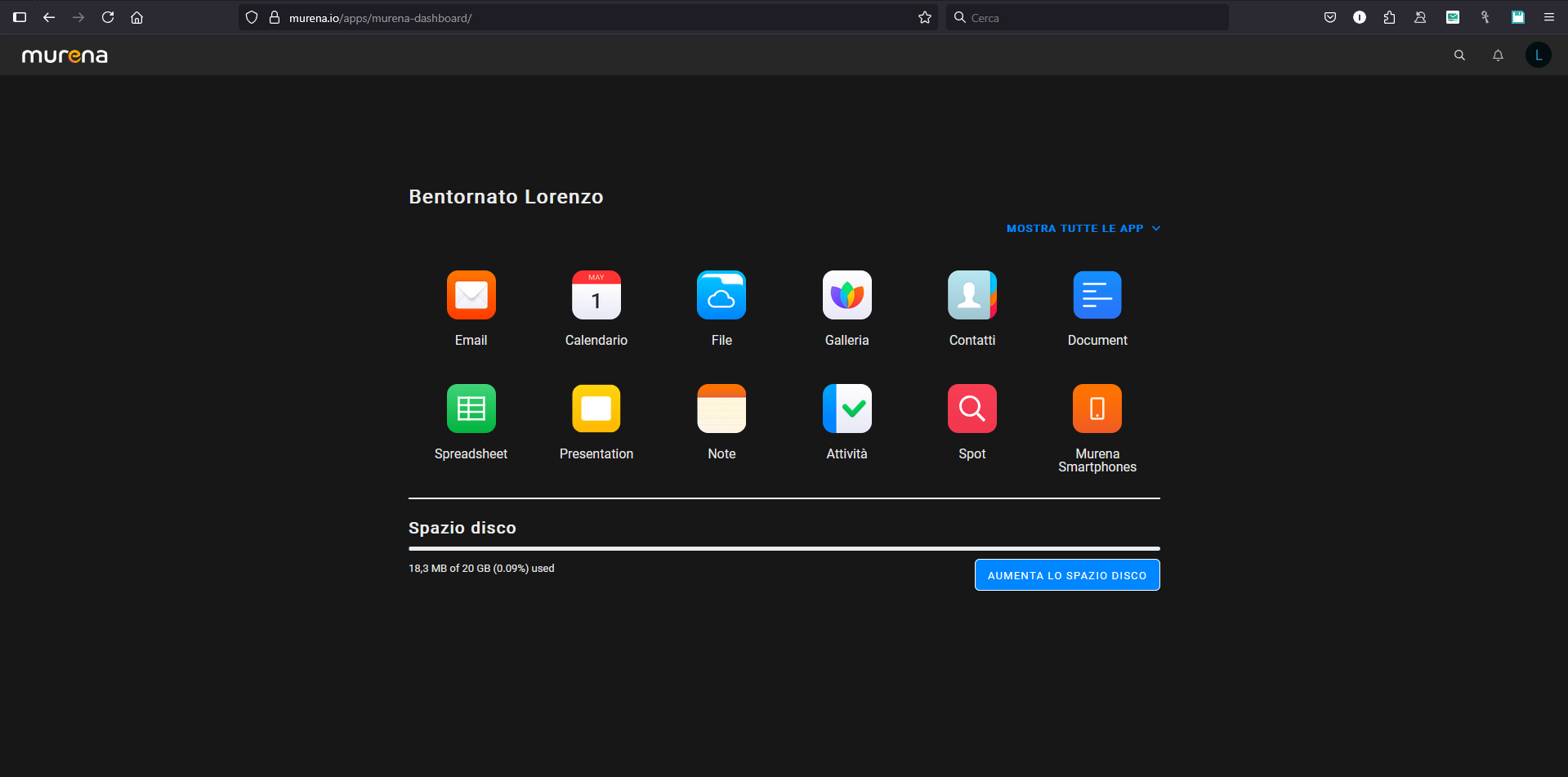This screenshot has width=1568, height=777.
Task: Bookmark this page with the star icon
Action: [x=925, y=17]
